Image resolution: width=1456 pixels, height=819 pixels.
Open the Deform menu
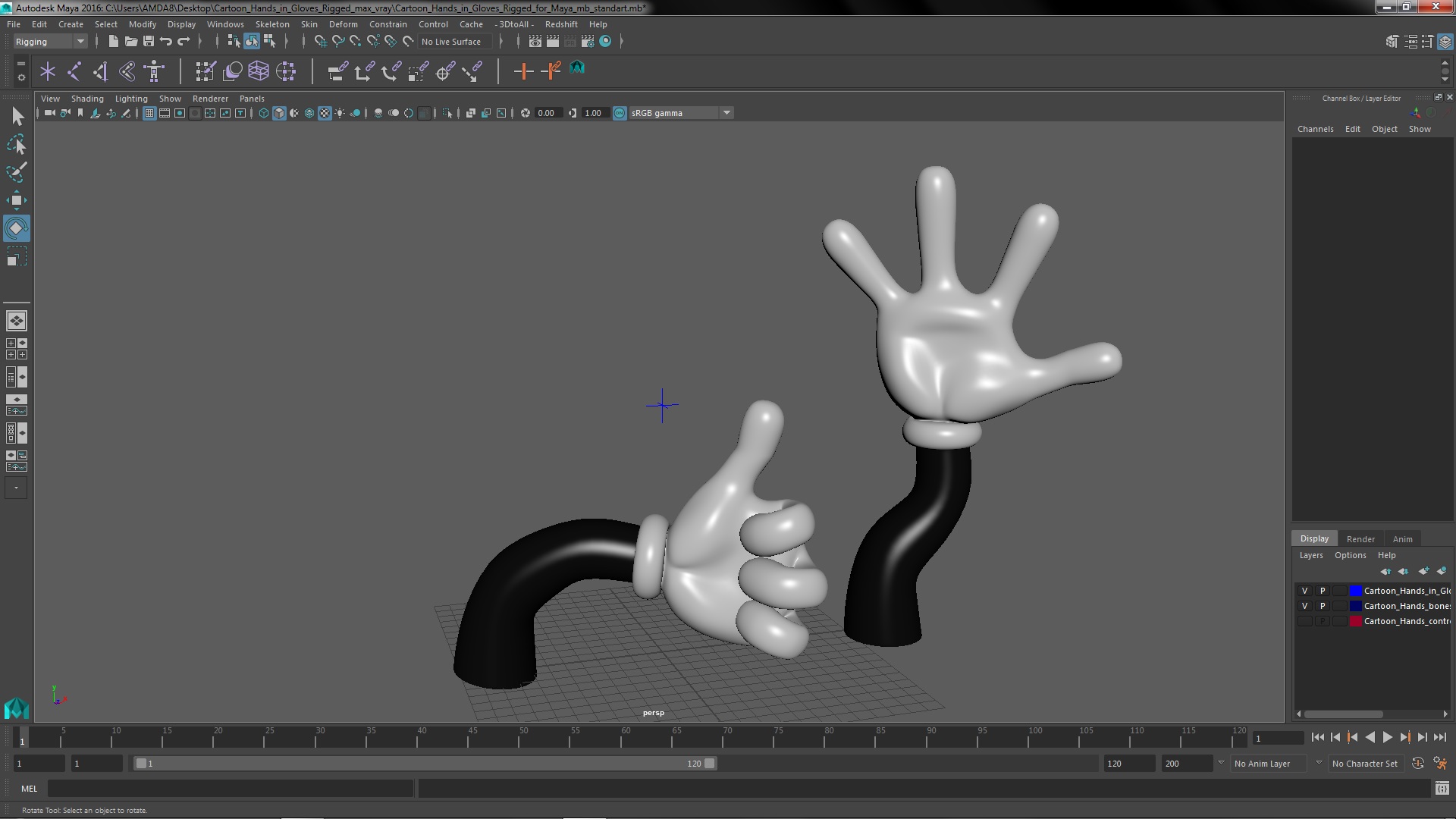tap(343, 24)
